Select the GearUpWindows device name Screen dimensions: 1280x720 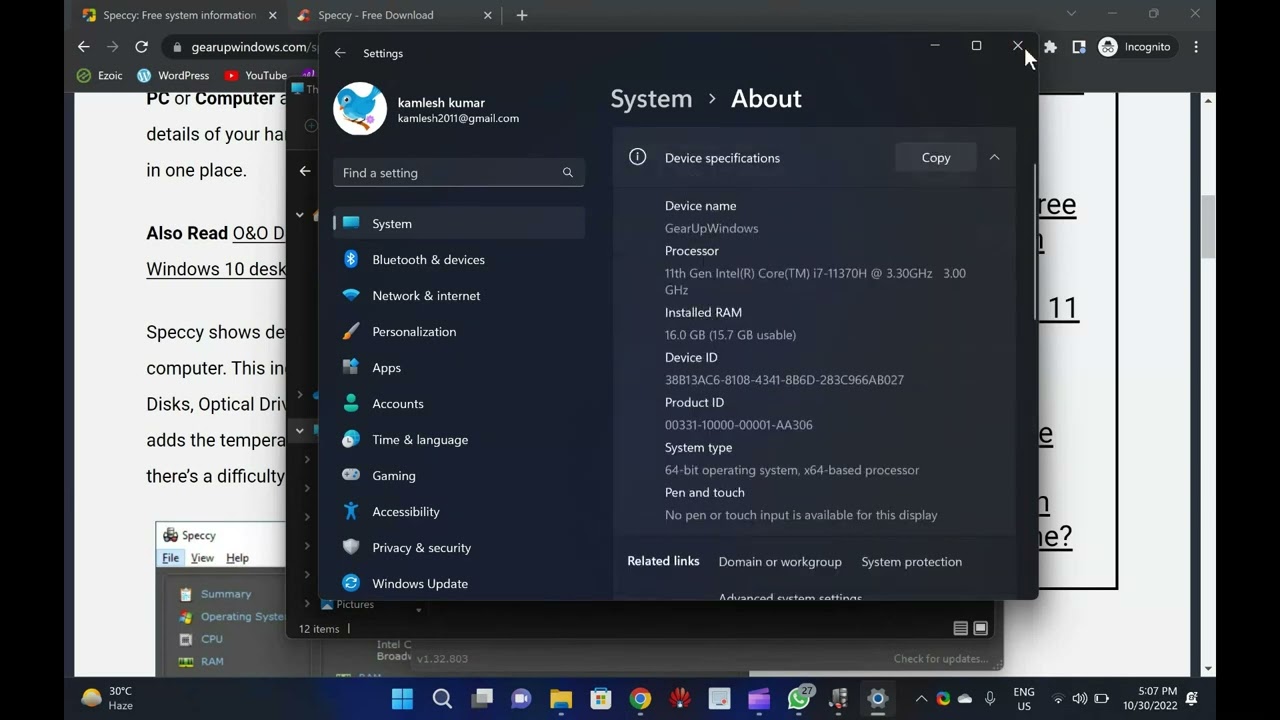tap(712, 228)
